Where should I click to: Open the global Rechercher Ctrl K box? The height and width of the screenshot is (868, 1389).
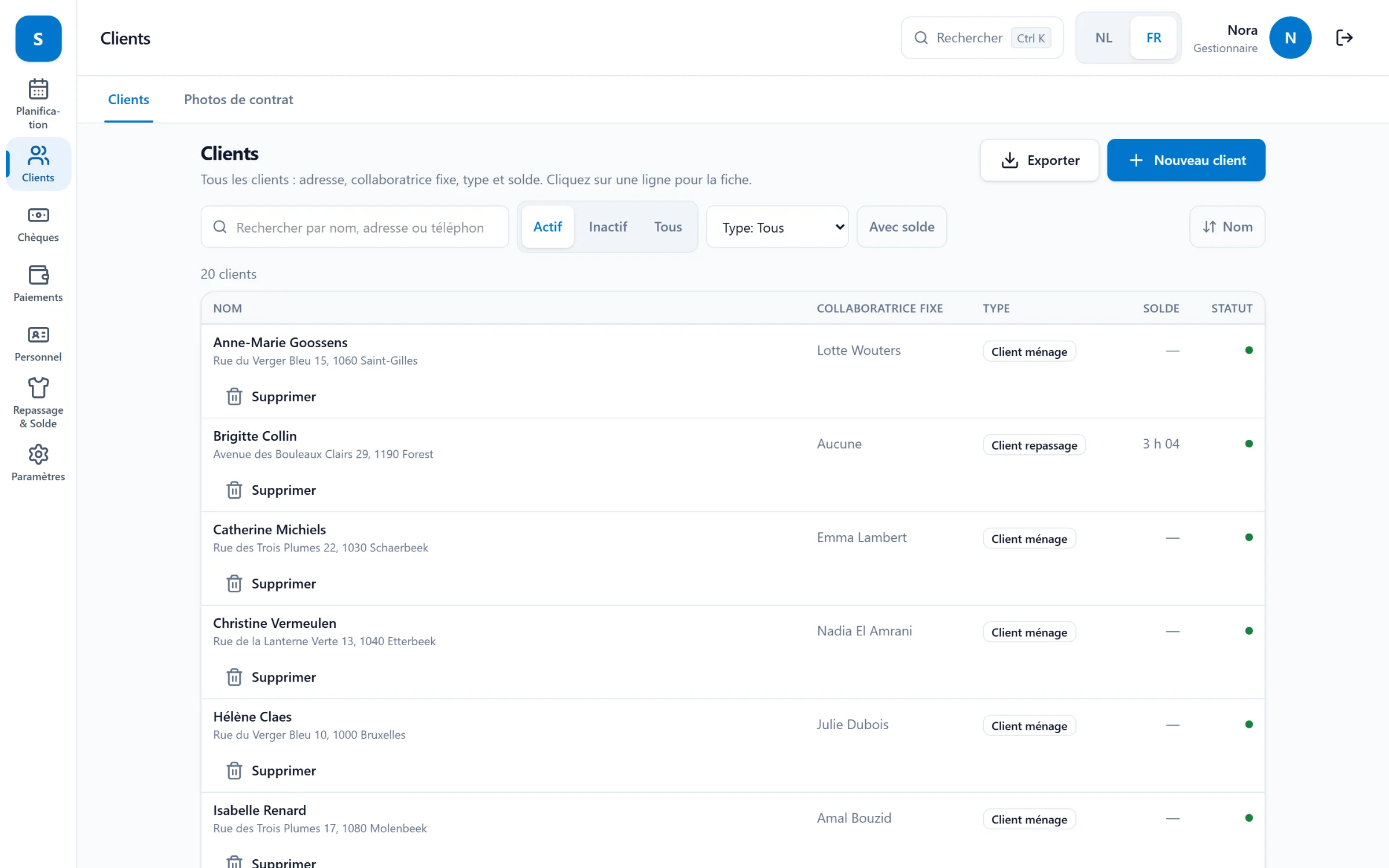click(x=982, y=38)
